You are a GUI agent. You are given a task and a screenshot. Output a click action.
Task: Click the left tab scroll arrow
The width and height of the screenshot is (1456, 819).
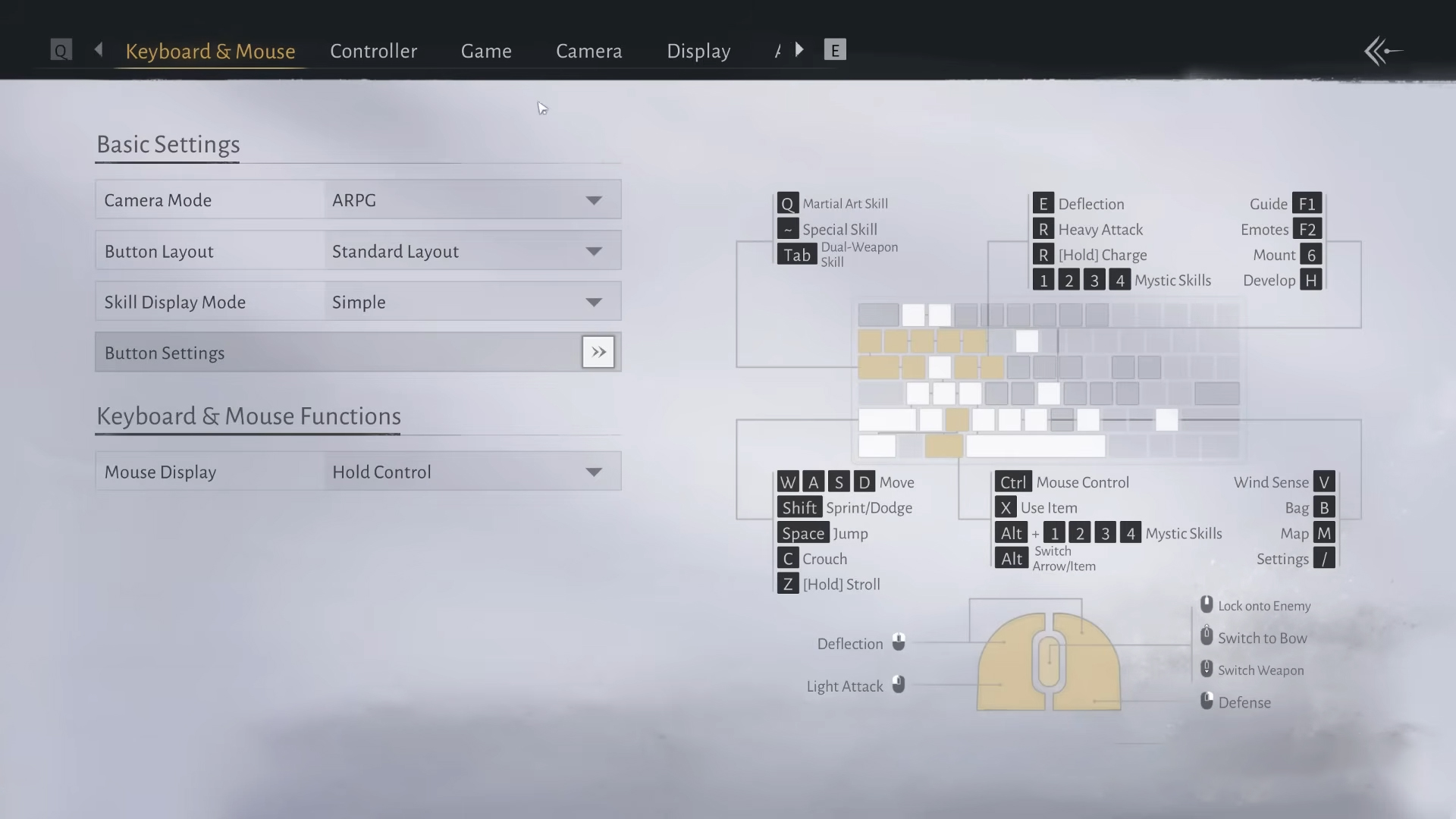(x=99, y=50)
